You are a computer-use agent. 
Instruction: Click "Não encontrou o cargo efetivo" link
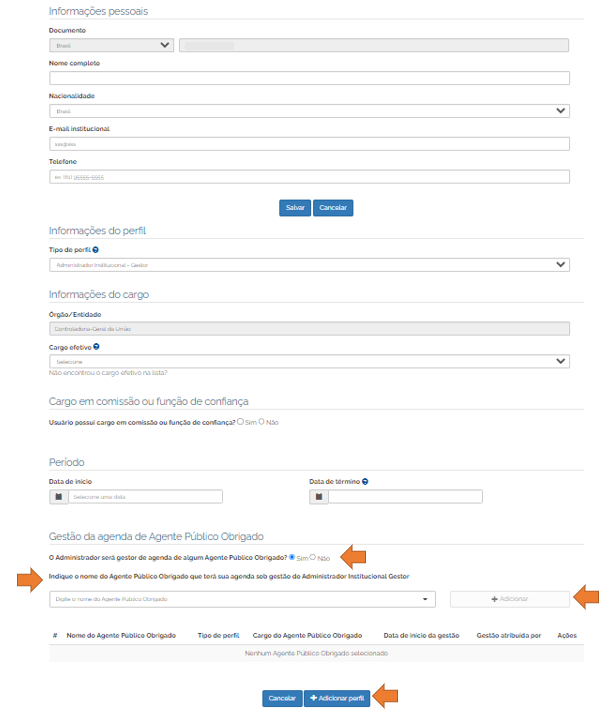(107, 373)
